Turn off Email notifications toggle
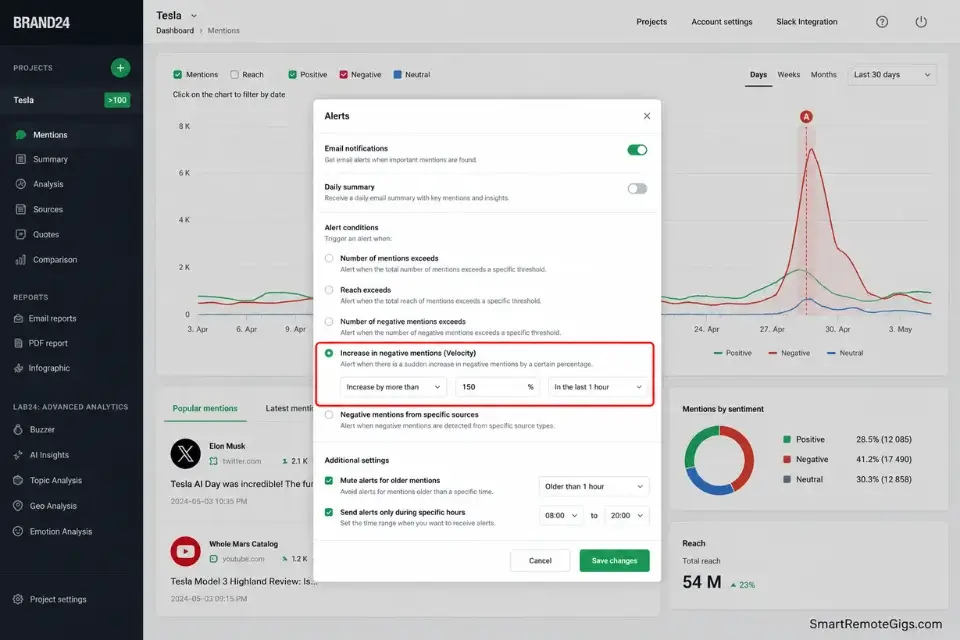Viewport: 960px width, 640px height. (x=637, y=150)
